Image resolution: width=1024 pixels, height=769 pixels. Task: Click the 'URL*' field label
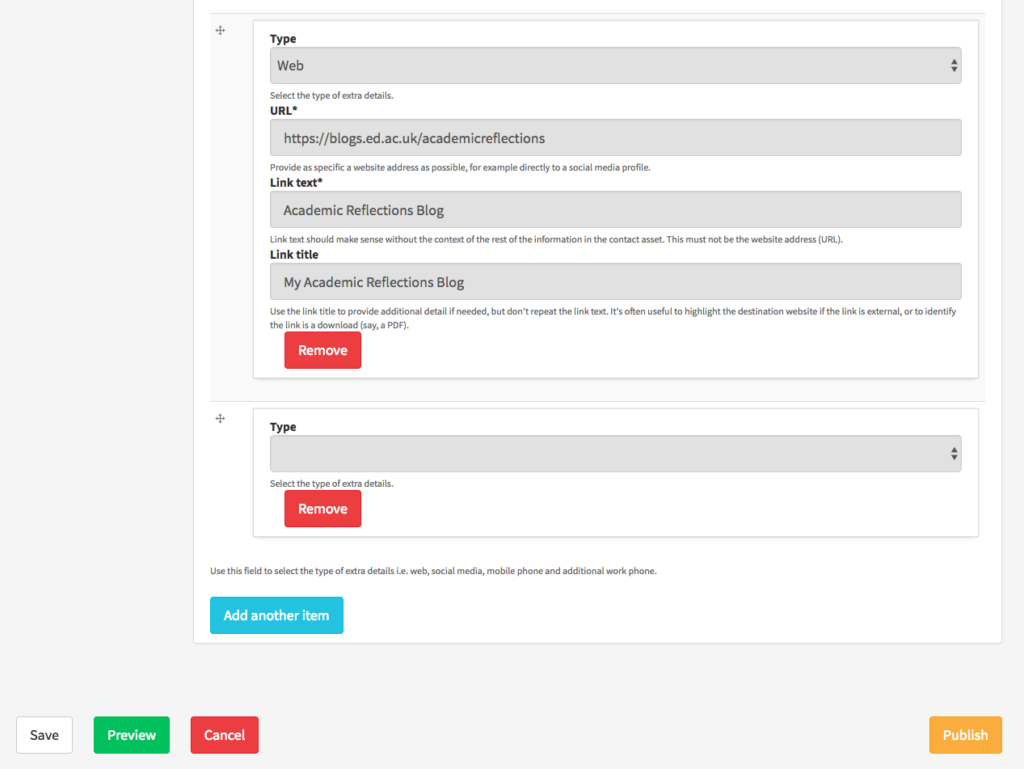point(284,110)
